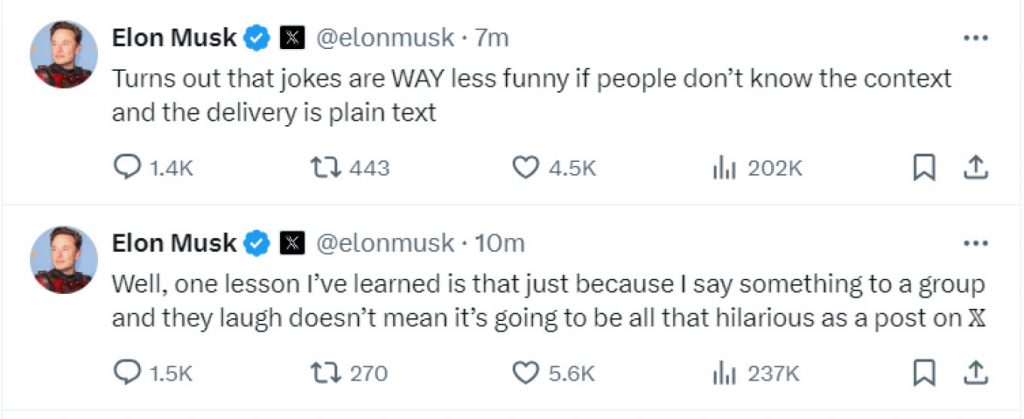Repost the post with 270 reposts
Viewport: 1024px width, 419px height.
[x=325, y=373]
